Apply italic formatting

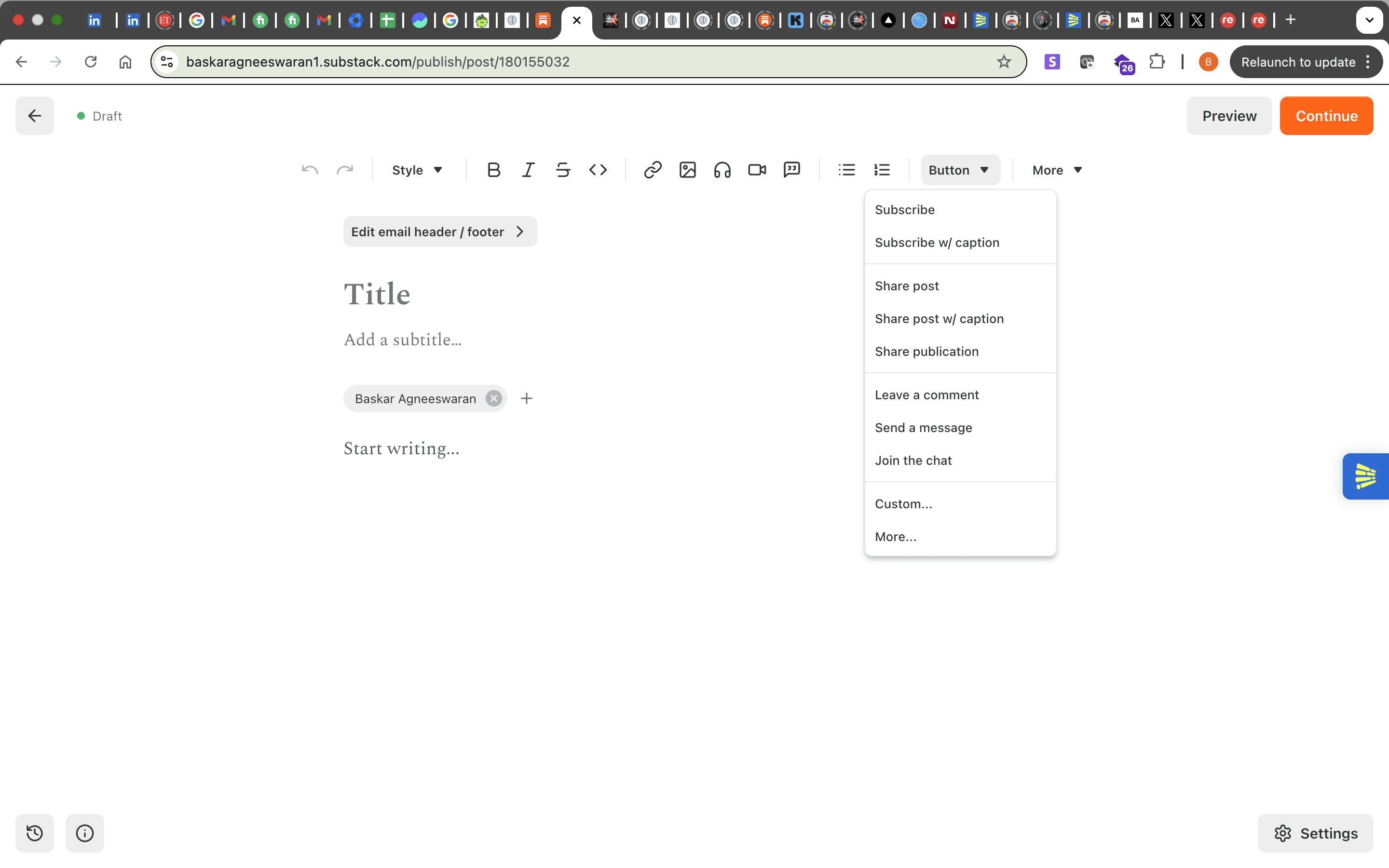528,170
